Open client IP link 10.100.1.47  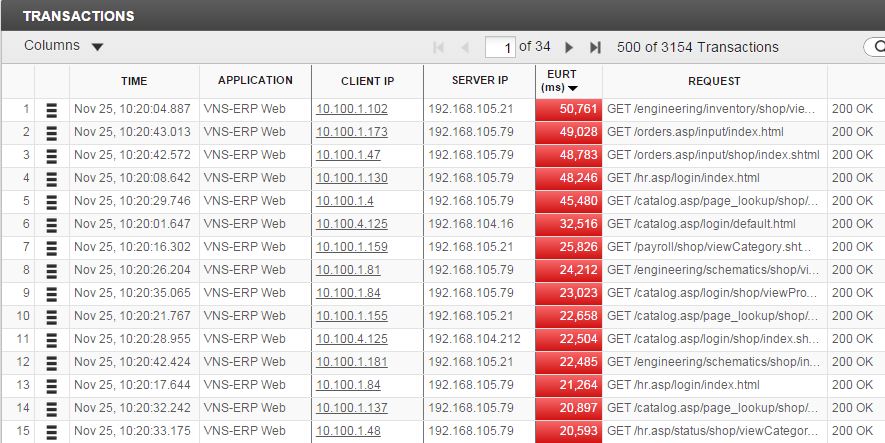(348, 155)
